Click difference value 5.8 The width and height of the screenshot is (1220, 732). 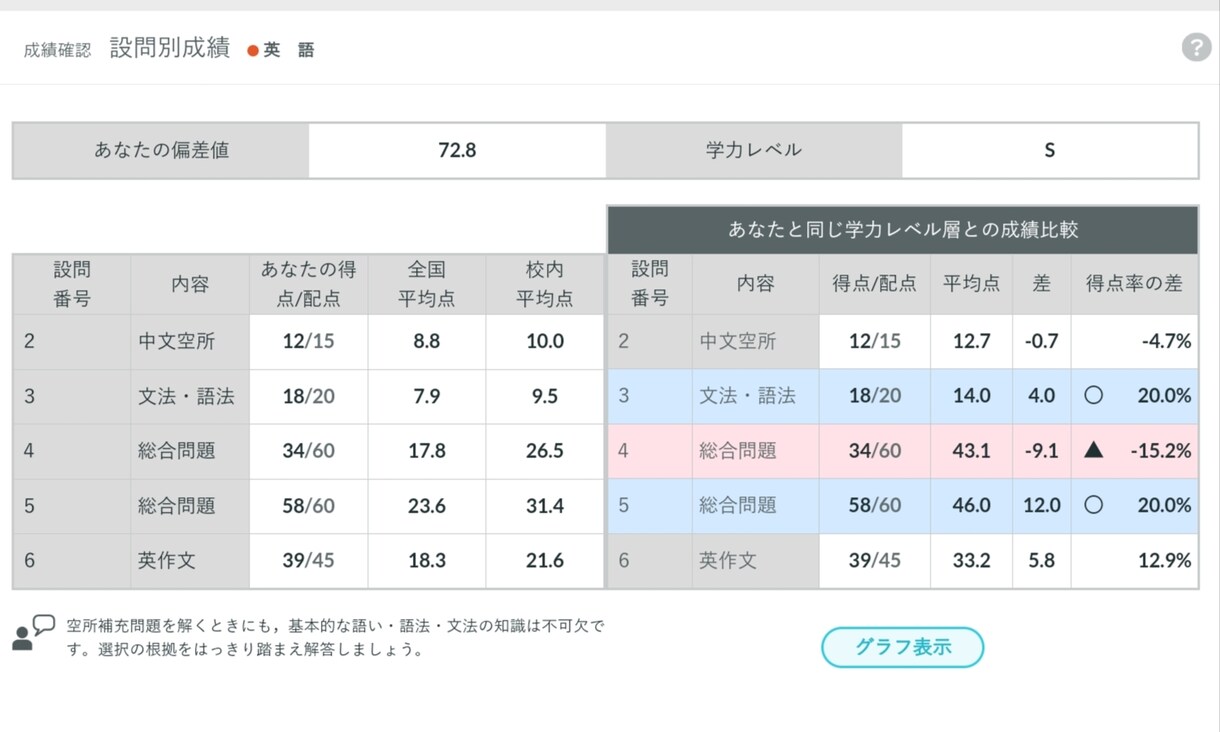tap(1041, 560)
